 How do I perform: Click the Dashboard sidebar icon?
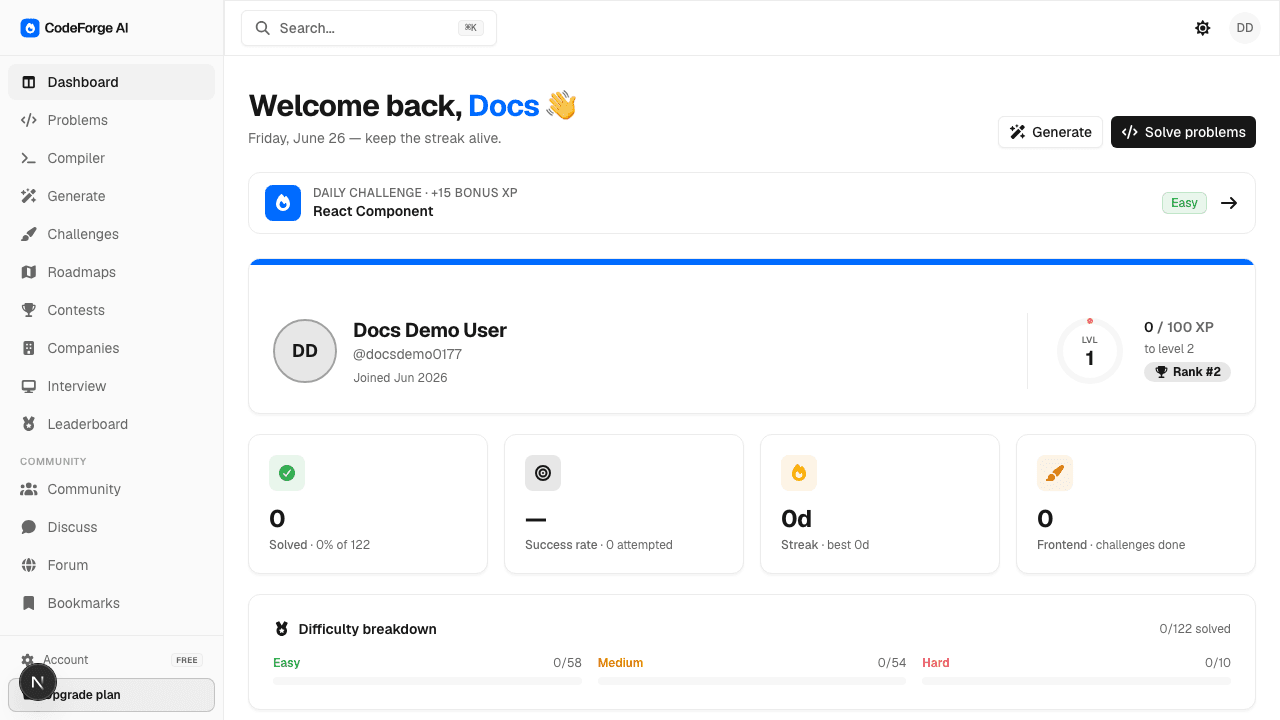(29, 82)
